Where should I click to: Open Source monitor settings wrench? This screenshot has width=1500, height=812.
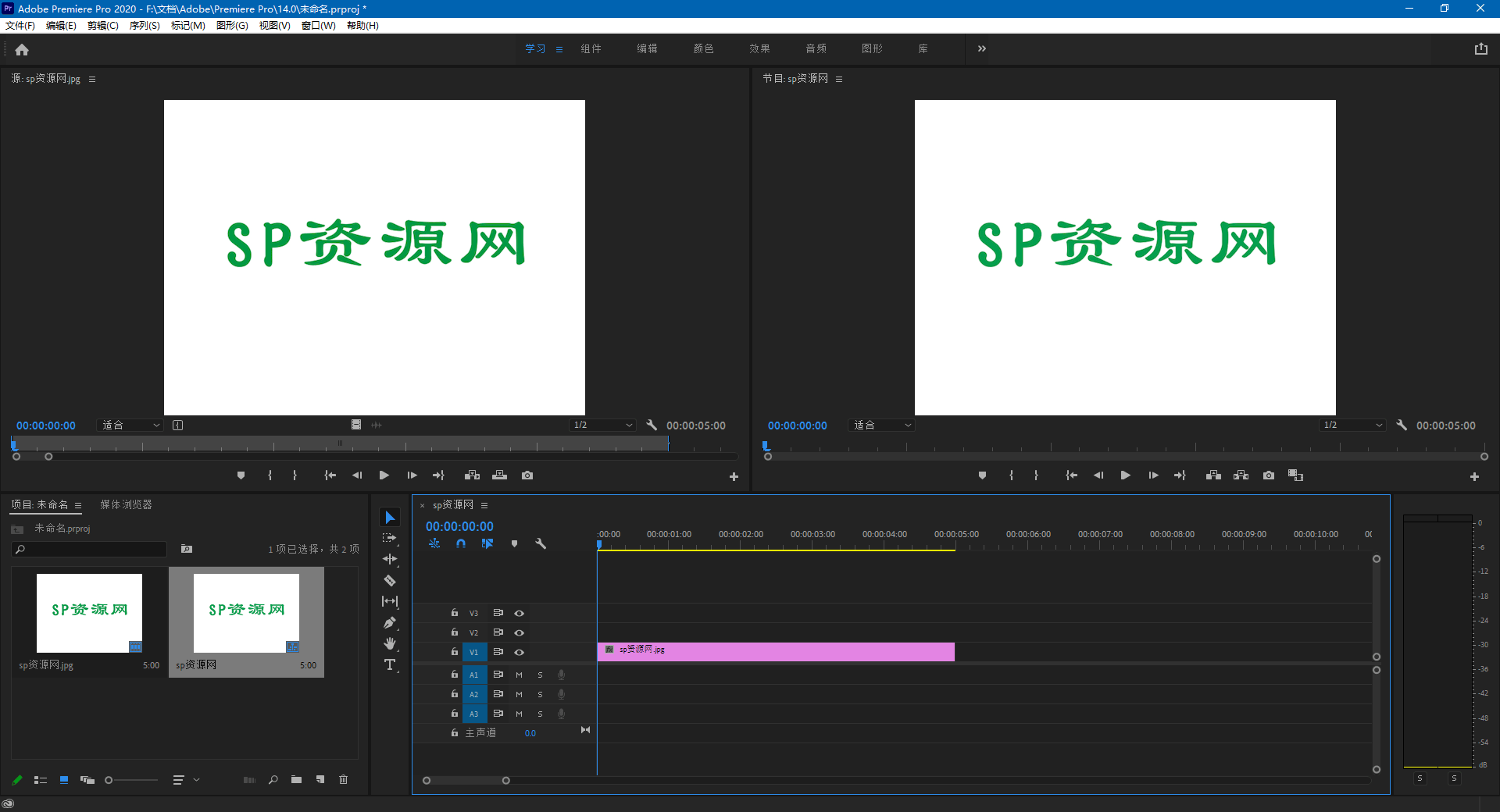coord(652,426)
